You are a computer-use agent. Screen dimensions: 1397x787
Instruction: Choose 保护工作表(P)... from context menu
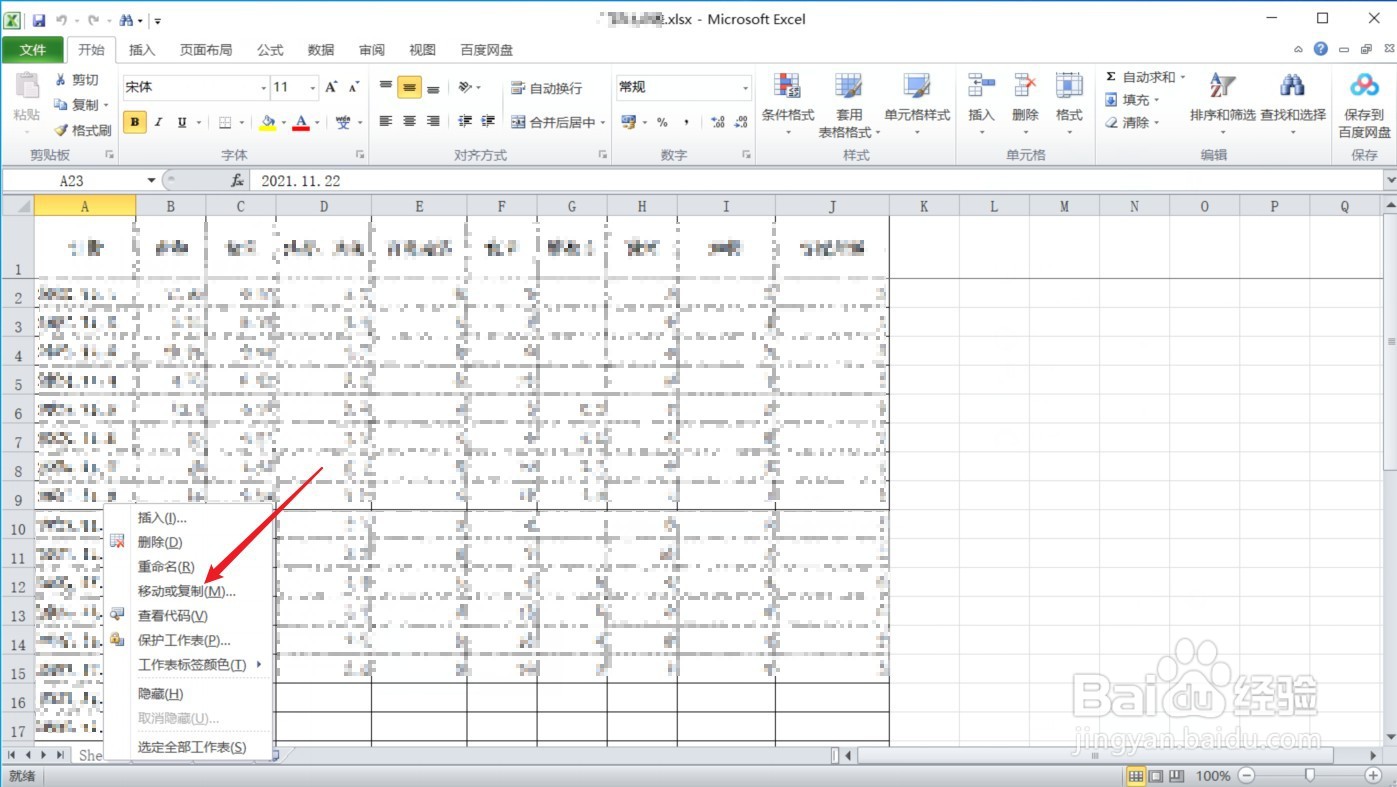[x=188, y=640]
